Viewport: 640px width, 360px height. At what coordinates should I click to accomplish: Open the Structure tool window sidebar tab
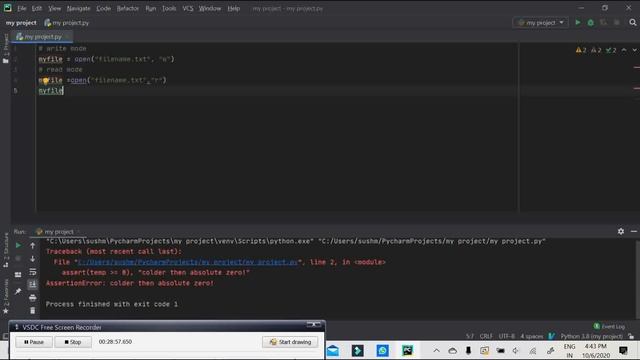(x=6, y=249)
